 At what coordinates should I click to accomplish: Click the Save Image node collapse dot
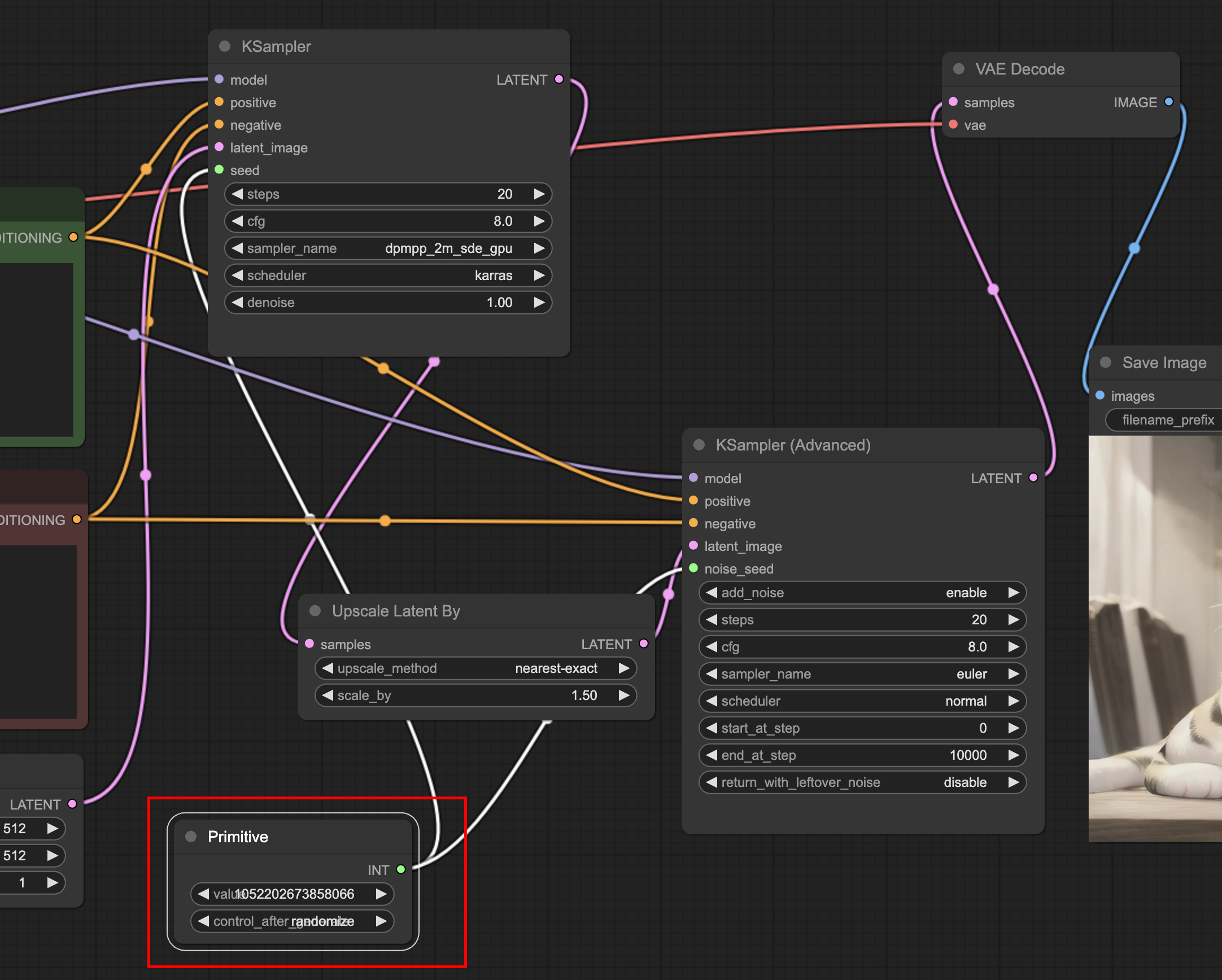[1105, 362]
